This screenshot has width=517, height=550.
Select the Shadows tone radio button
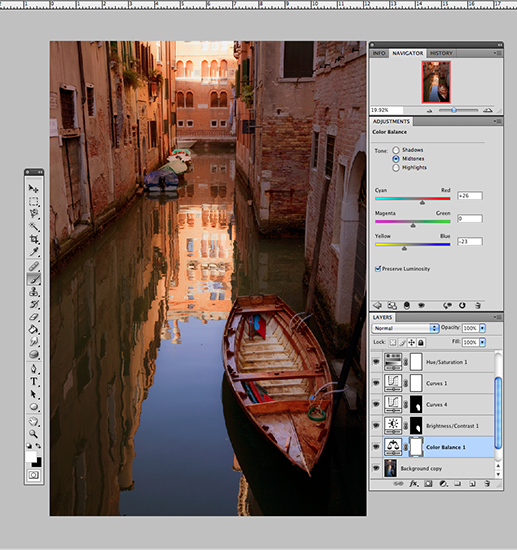396,150
